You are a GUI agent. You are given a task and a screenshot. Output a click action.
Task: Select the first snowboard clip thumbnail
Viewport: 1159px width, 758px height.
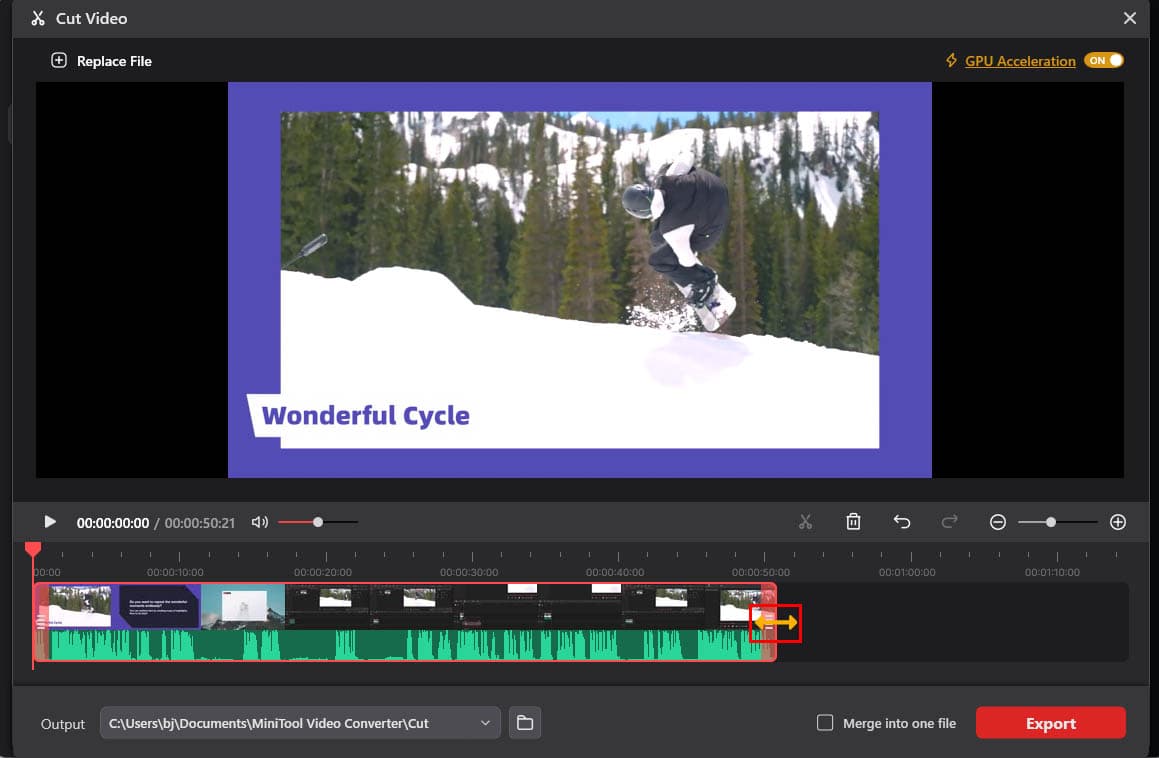pos(80,606)
